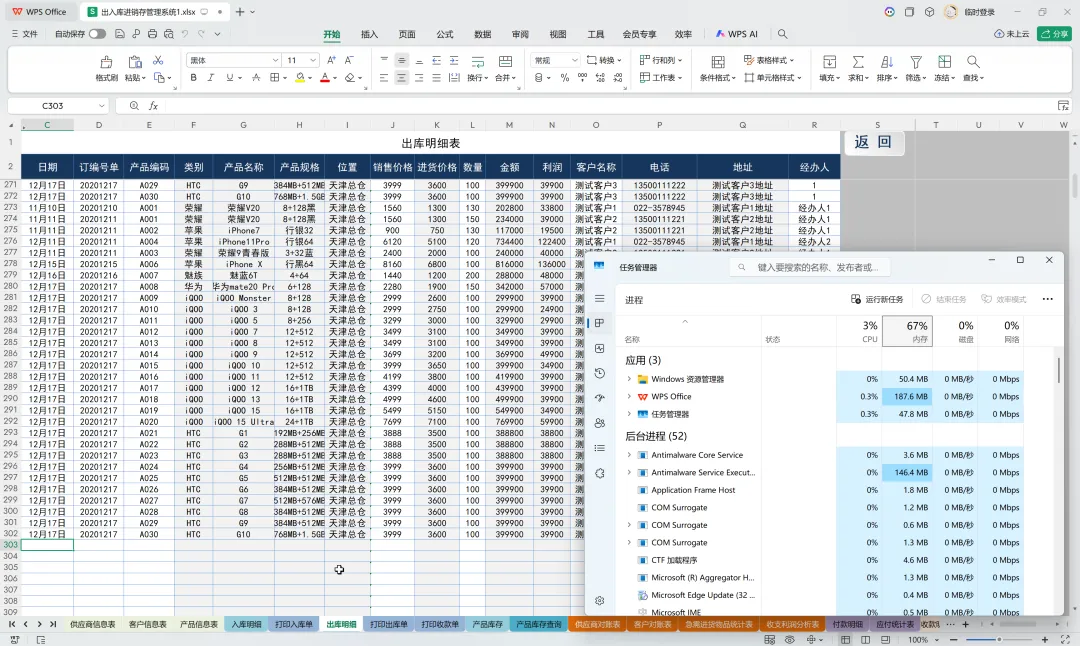Toggle the auto-save (自动保存) switch
The image size is (1080, 646).
click(97, 34)
